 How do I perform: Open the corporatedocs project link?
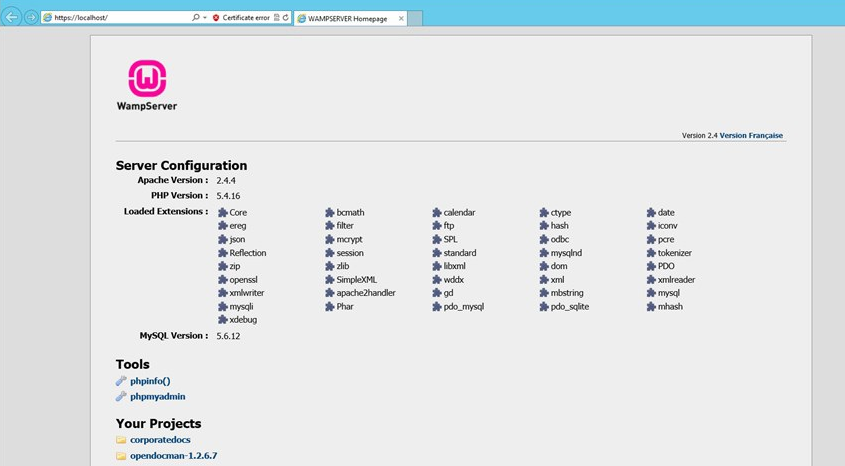[160, 440]
